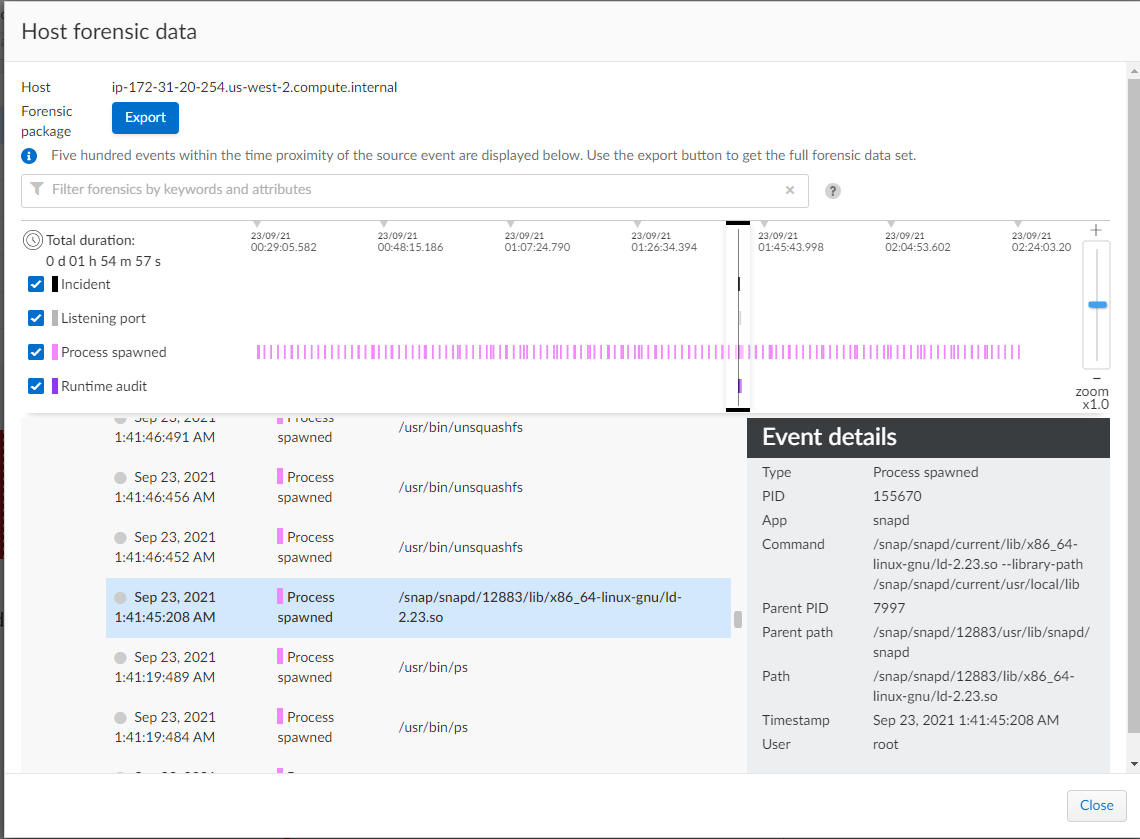
Task: Click the event list scrollbar handle
Action: pyautogui.click(x=738, y=619)
